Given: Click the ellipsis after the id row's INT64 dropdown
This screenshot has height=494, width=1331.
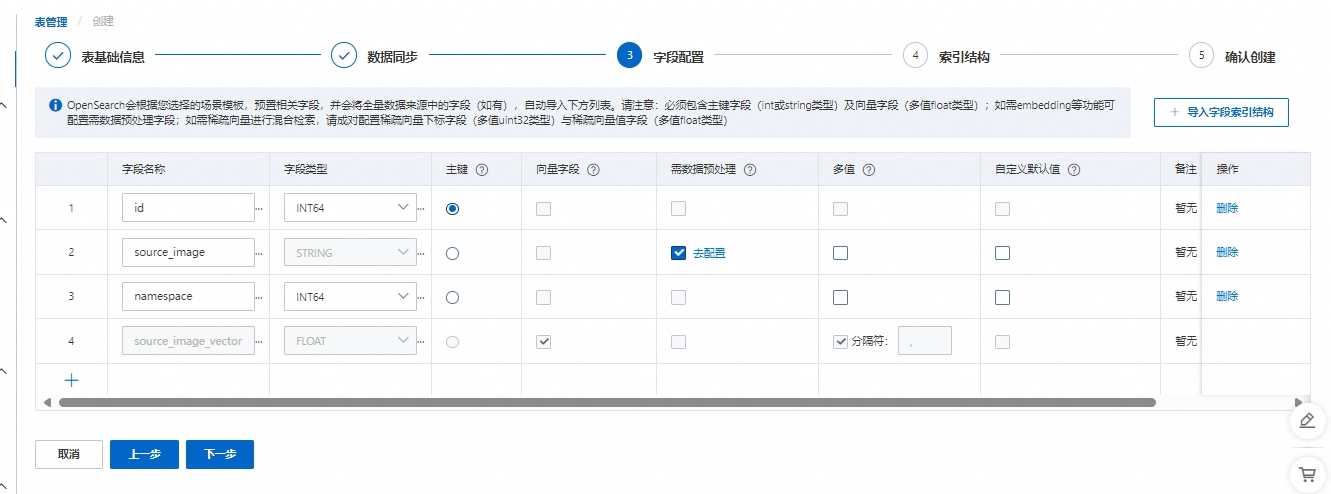Looking at the screenshot, I should click(422, 209).
